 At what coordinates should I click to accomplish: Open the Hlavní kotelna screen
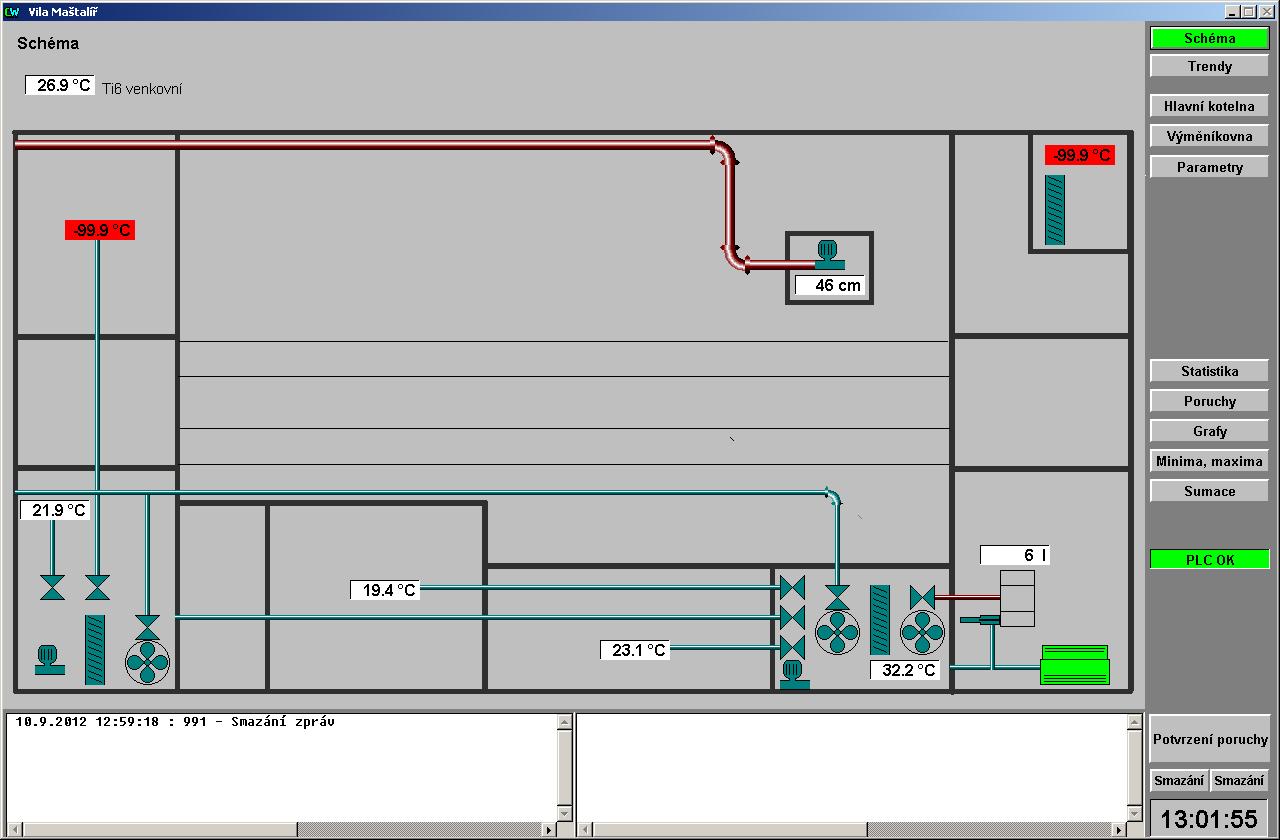click(1209, 106)
